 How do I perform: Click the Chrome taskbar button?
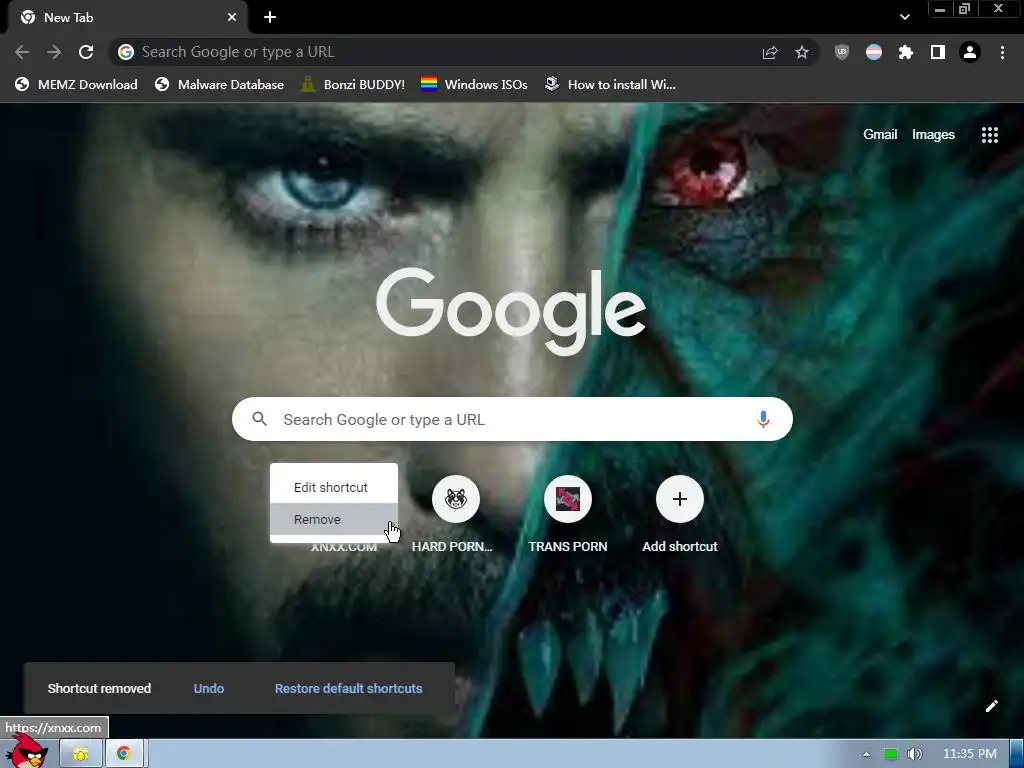(124, 754)
